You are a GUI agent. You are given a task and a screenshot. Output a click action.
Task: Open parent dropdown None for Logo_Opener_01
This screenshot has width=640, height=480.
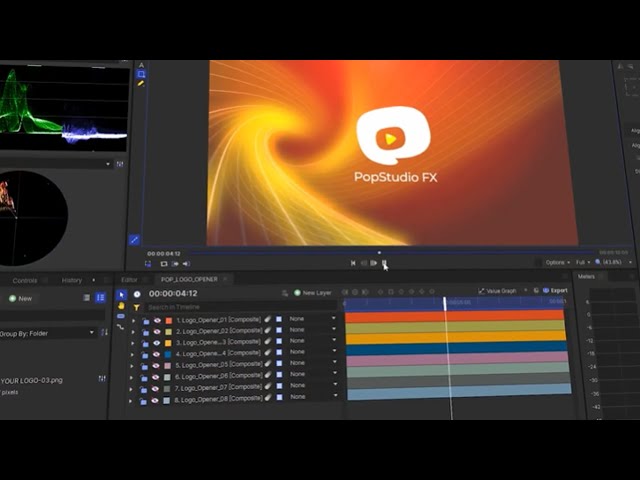[x=313, y=318]
